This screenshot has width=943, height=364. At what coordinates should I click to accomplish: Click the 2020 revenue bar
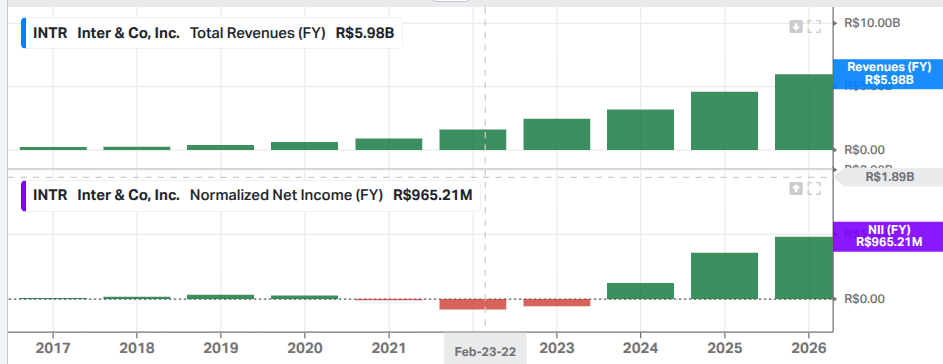click(304, 146)
